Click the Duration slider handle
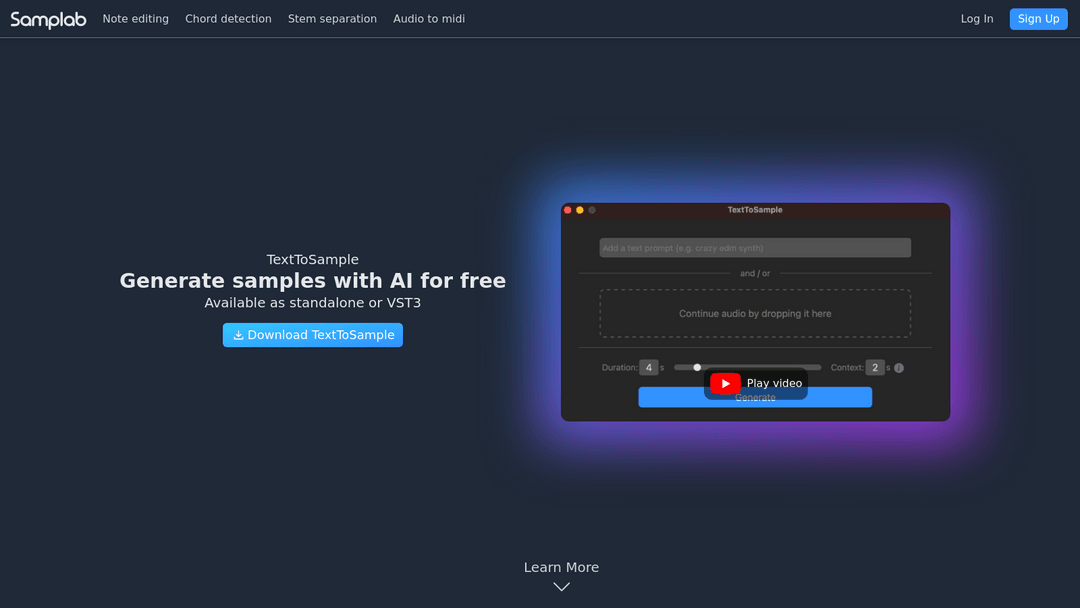The image size is (1080, 608). [697, 368]
